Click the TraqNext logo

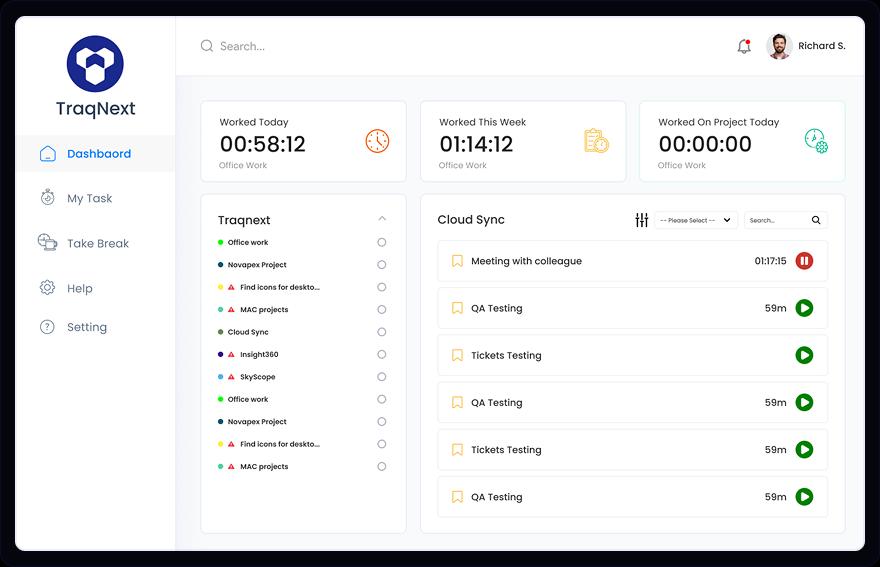pos(95,64)
